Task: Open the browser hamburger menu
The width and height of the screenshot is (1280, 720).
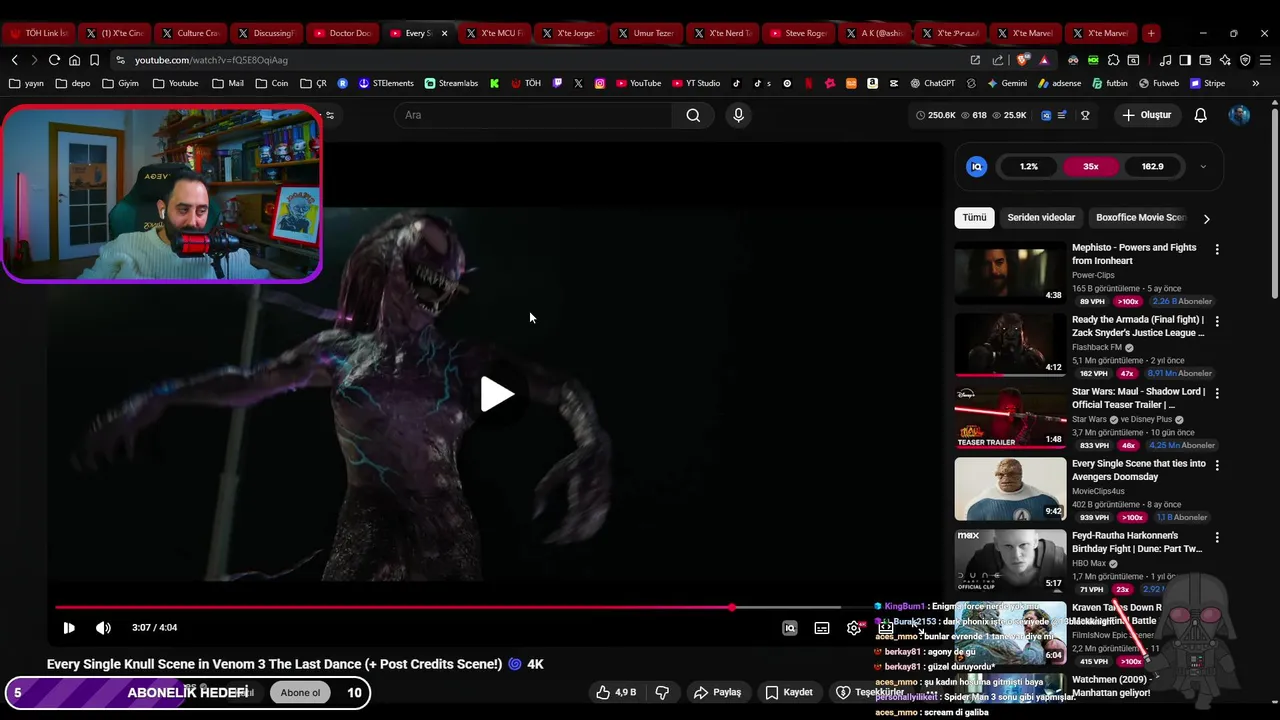Action: [1264, 60]
